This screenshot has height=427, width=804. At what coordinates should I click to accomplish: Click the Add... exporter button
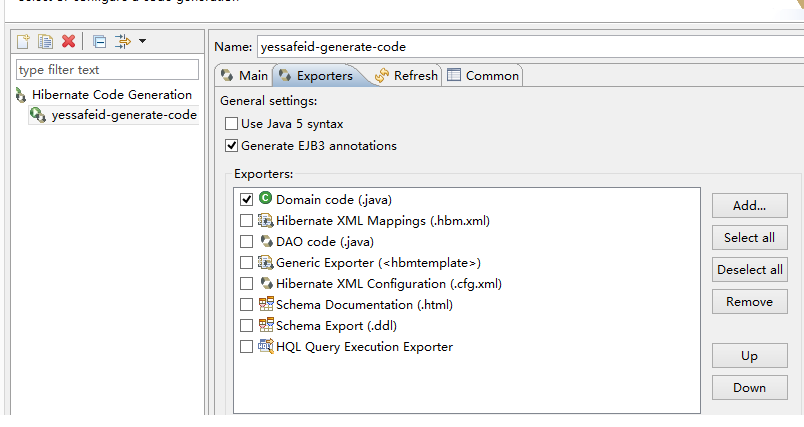pyautogui.click(x=749, y=206)
